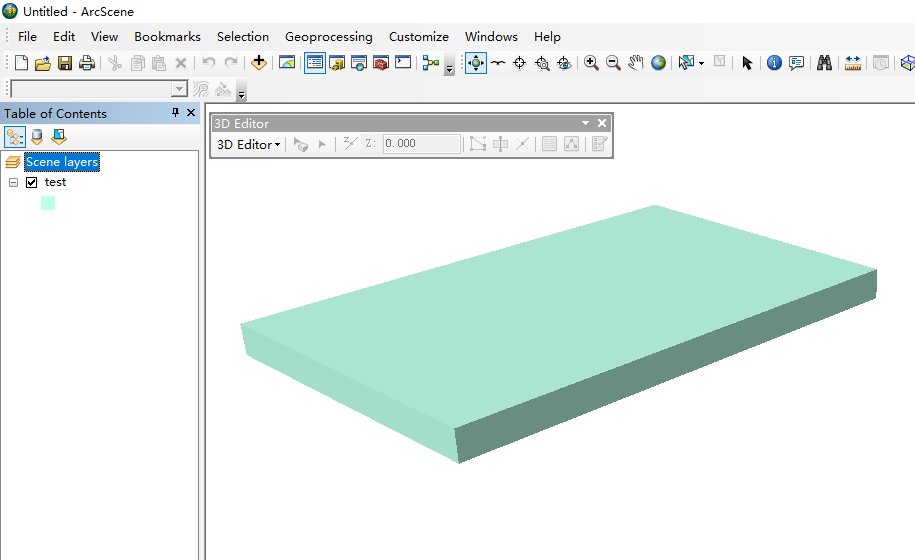The image size is (915, 560).
Task: Click the Full Extent globe icon
Action: (x=658, y=63)
